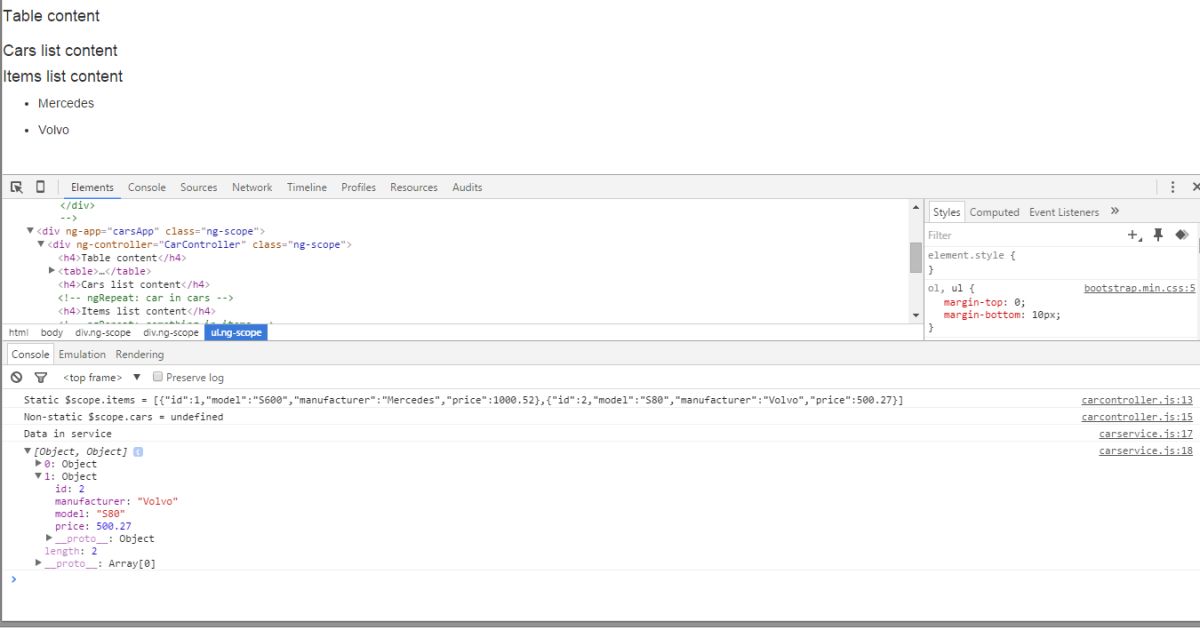The image size is (1200, 630).
Task: Open carservice.js:17 source link
Action: [1146, 434]
